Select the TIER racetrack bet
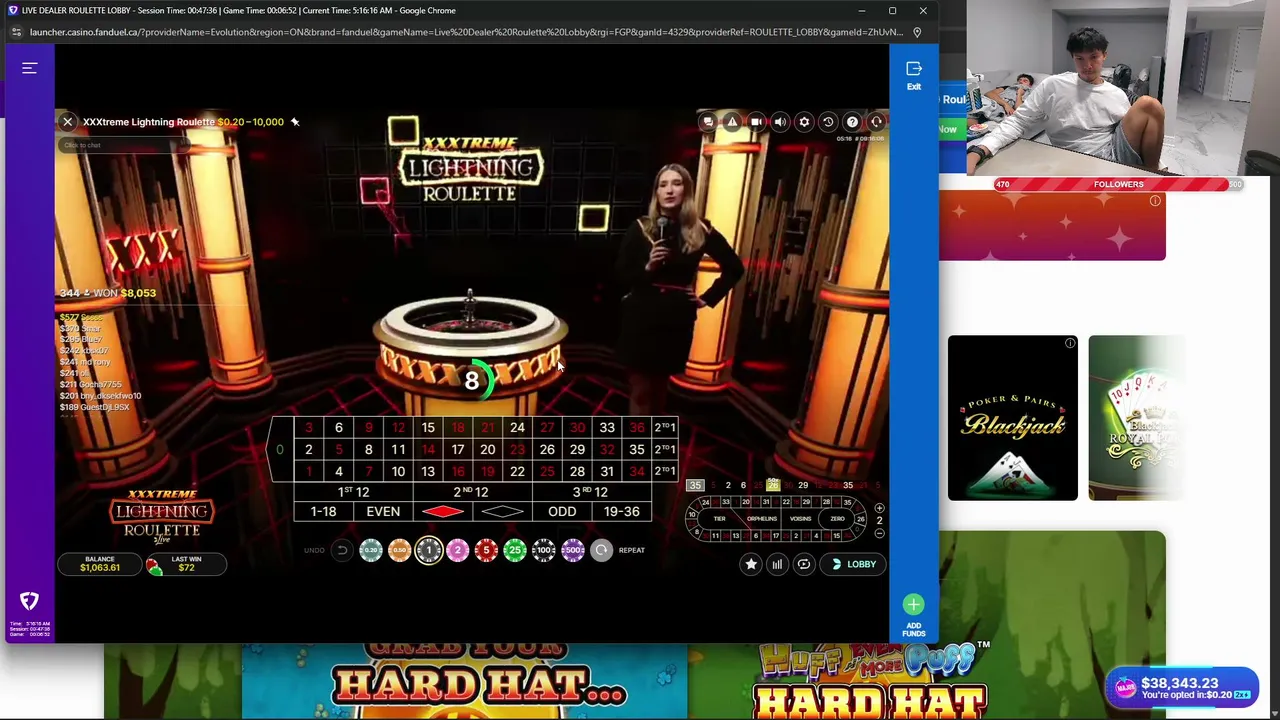This screenshot has height=720, width=1280. (x=719, y=519)
